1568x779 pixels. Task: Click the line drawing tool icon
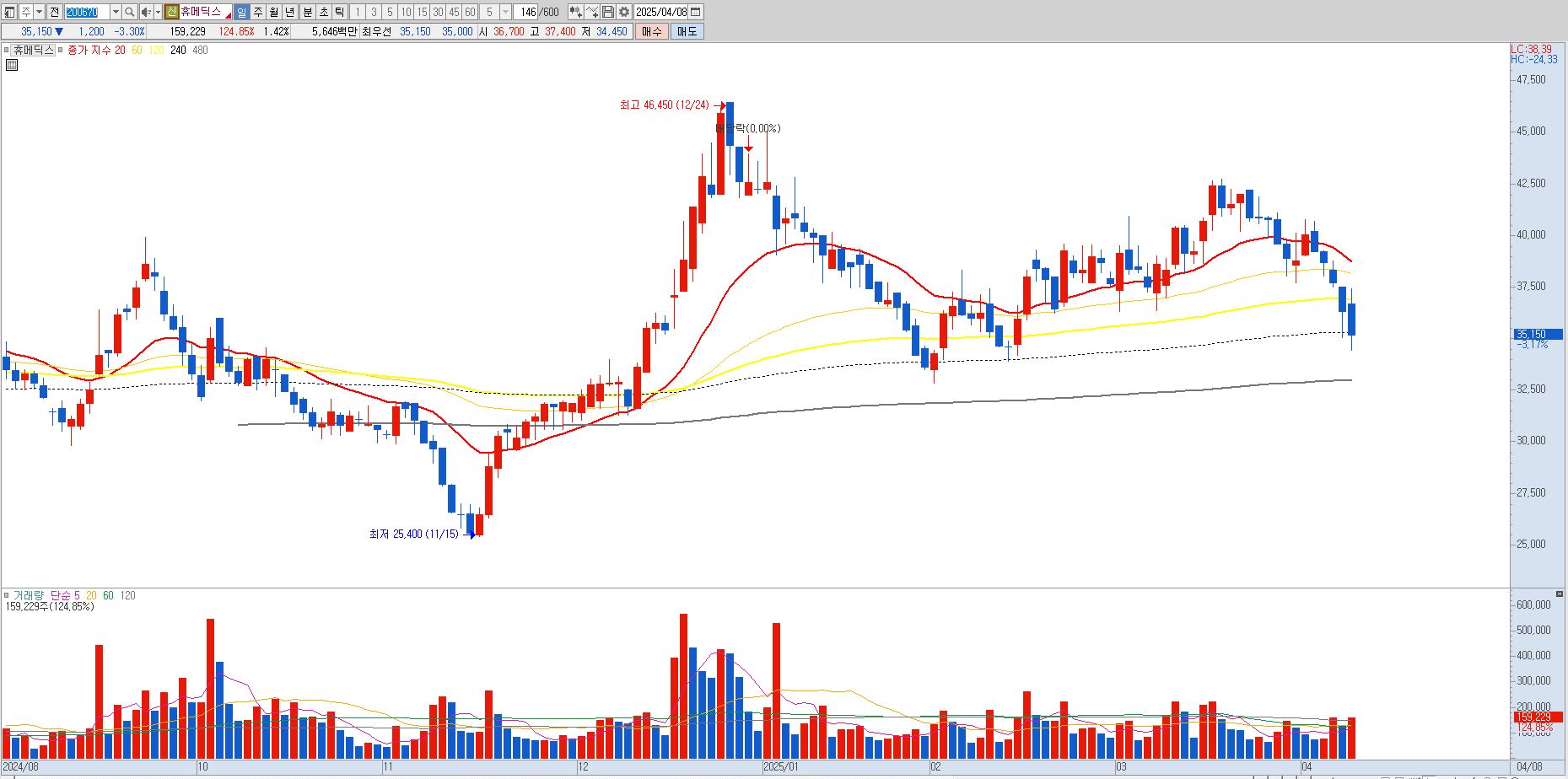click(x=592, y=12)
